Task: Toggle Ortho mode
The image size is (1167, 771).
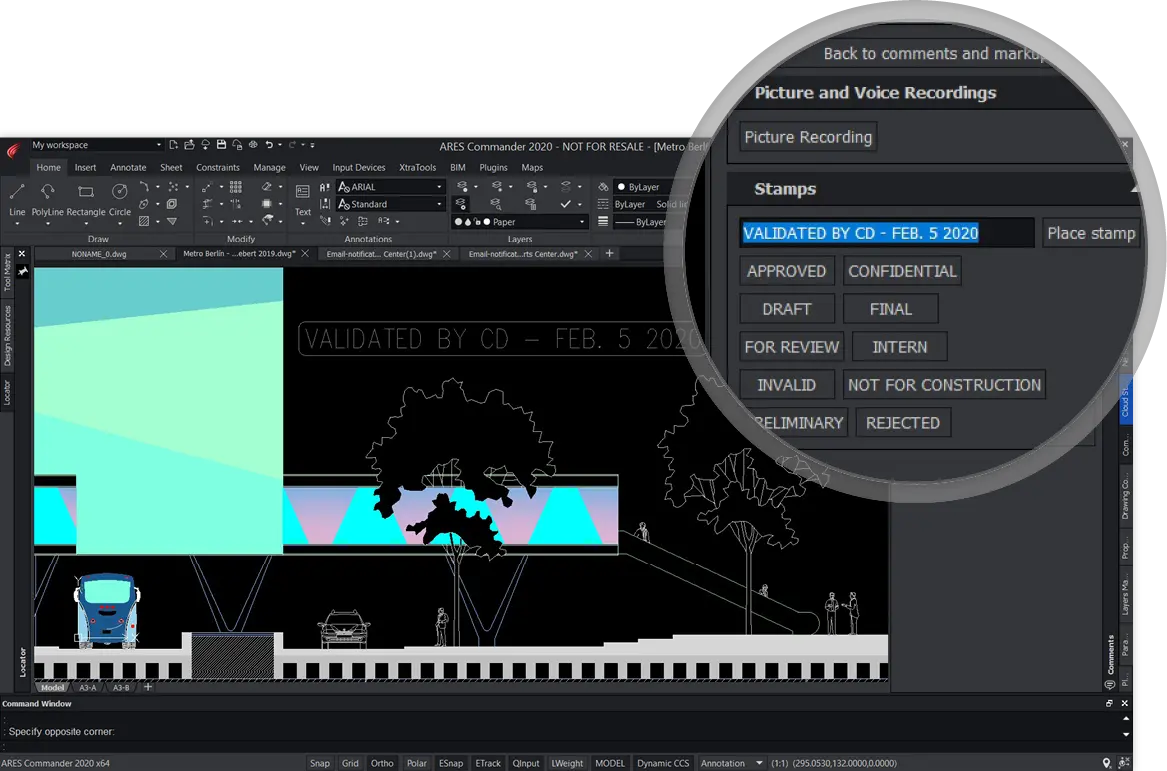Action: coord(382,763)
